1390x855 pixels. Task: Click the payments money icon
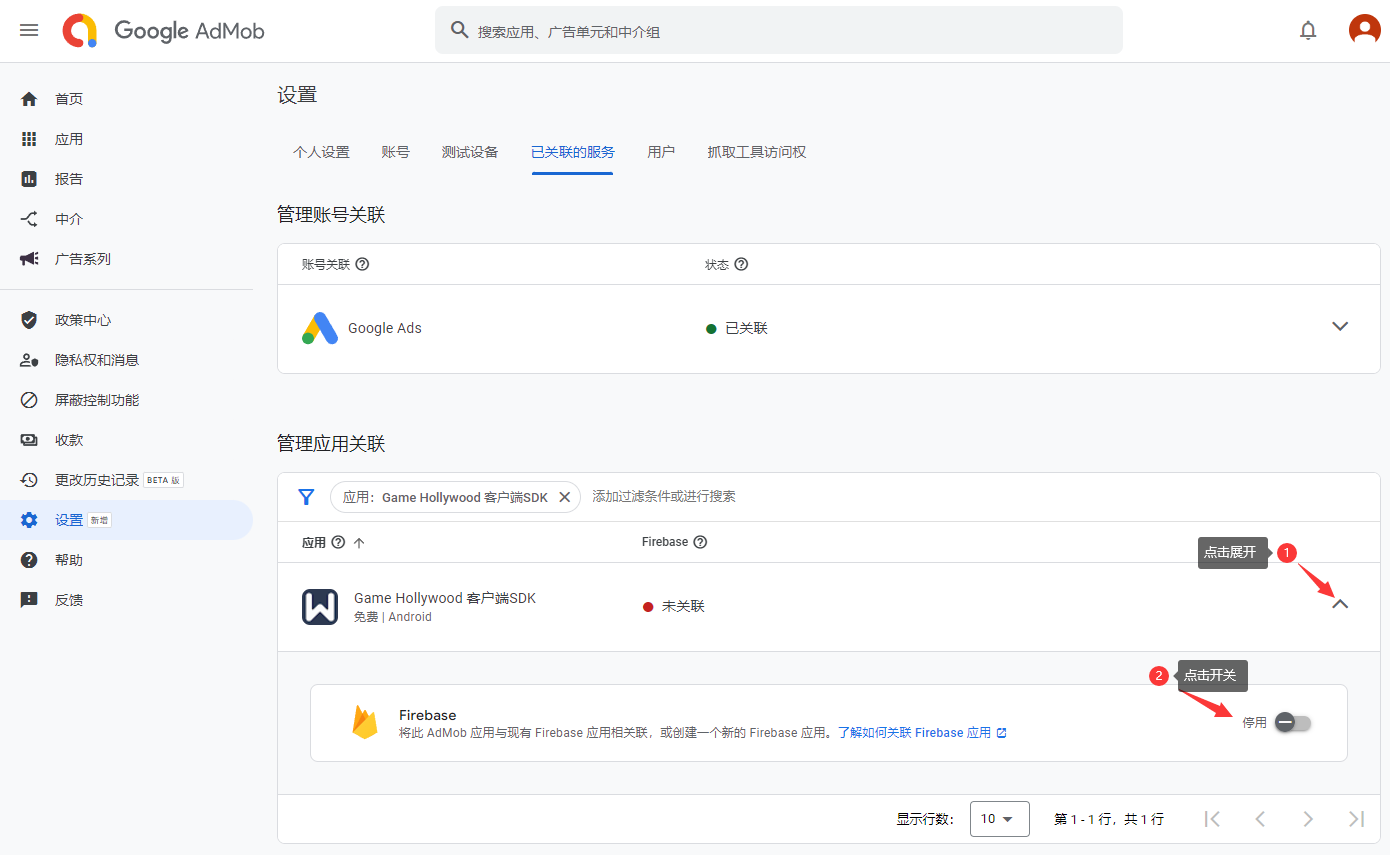click(x=29, y=440)
